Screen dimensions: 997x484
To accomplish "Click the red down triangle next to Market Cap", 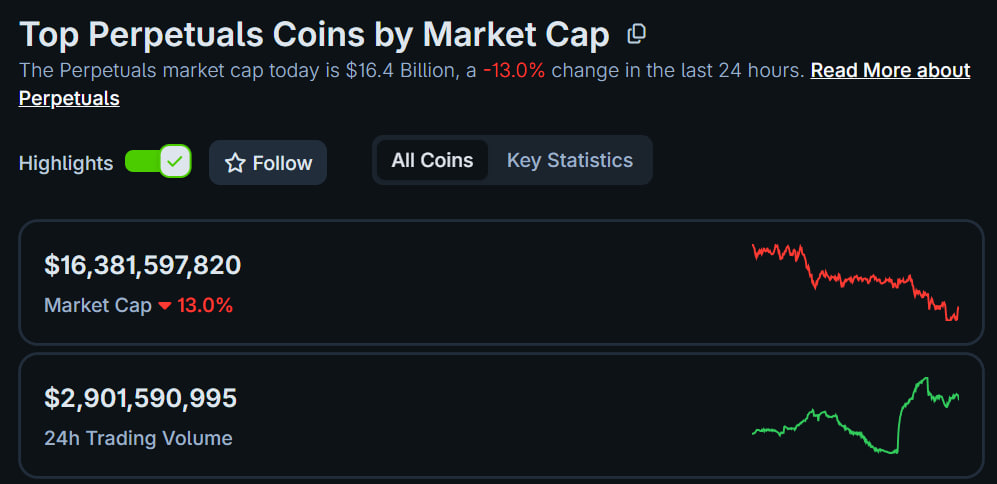I will 165,306.
